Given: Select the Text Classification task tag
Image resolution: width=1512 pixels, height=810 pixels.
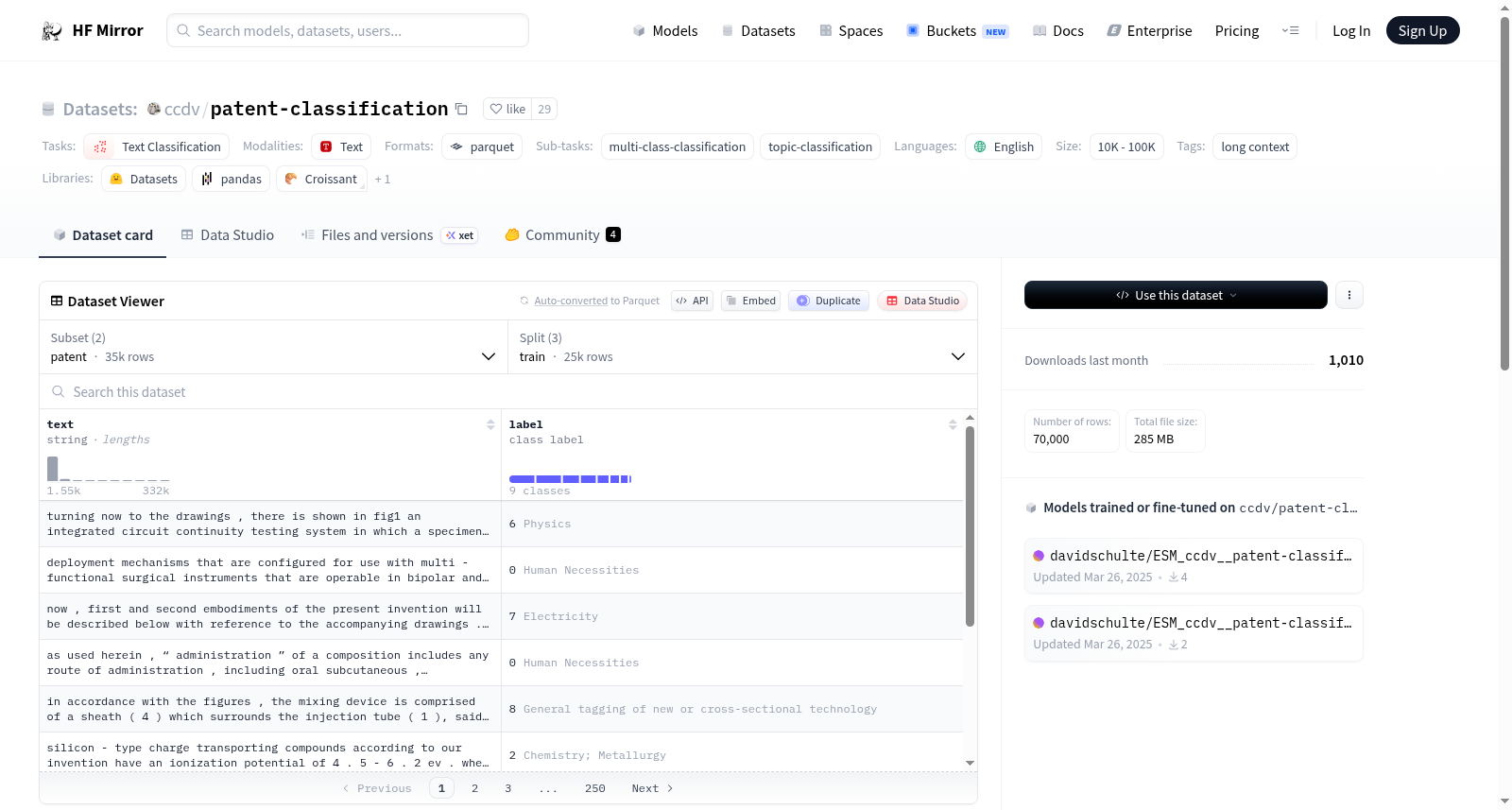Looking at the screenshot, I should (157, 146).
